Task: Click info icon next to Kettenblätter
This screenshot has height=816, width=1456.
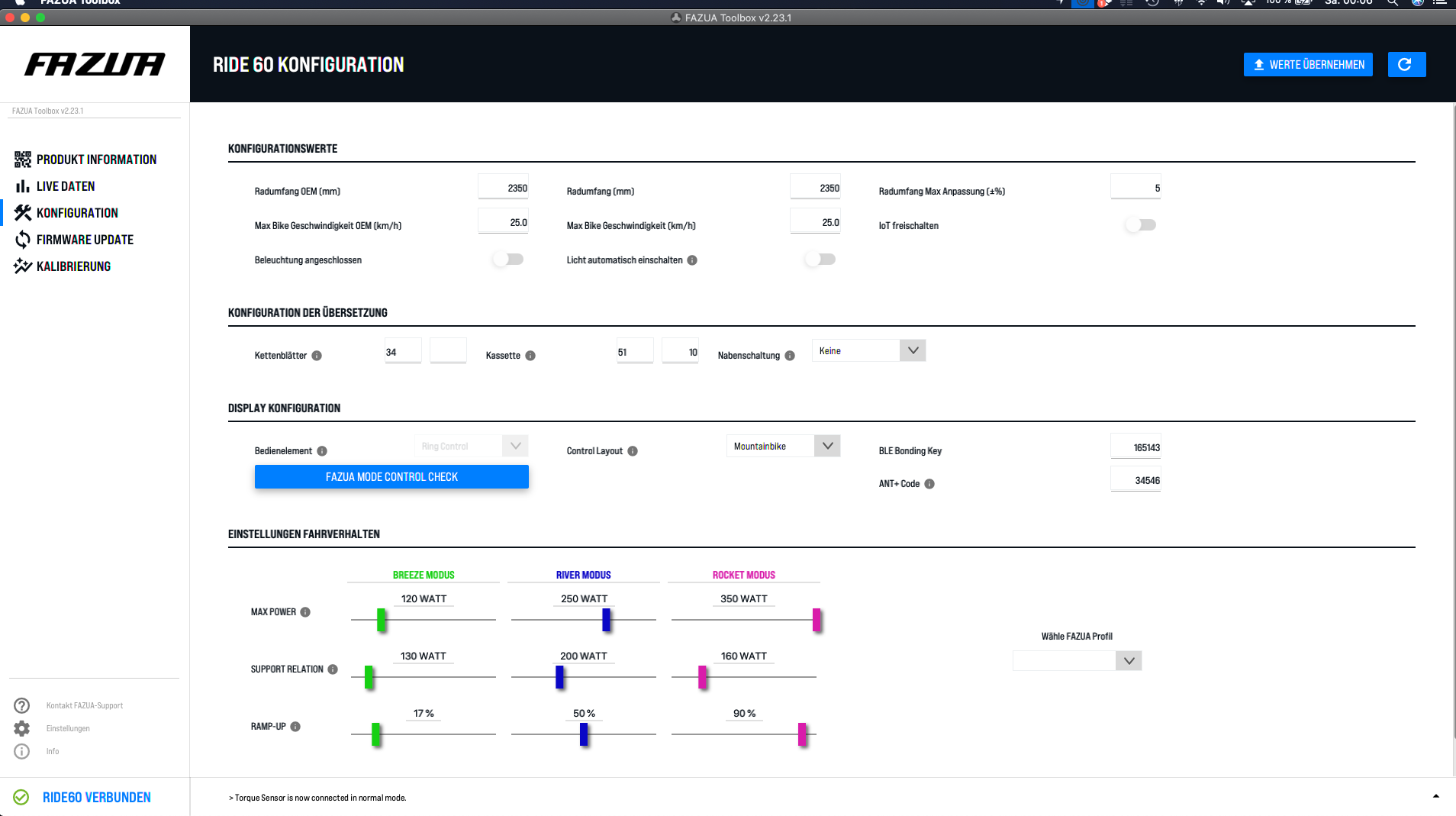Action: [317, 356]
